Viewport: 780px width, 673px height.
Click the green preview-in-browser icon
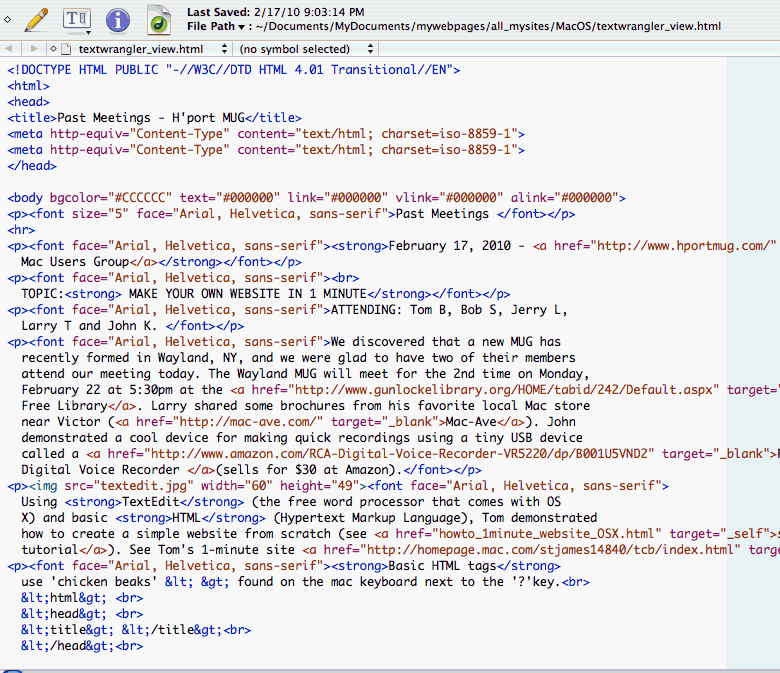(158, 18)
